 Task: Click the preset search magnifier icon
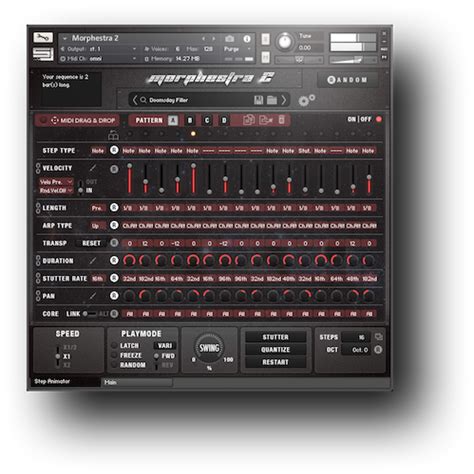(x=143, y=100)
